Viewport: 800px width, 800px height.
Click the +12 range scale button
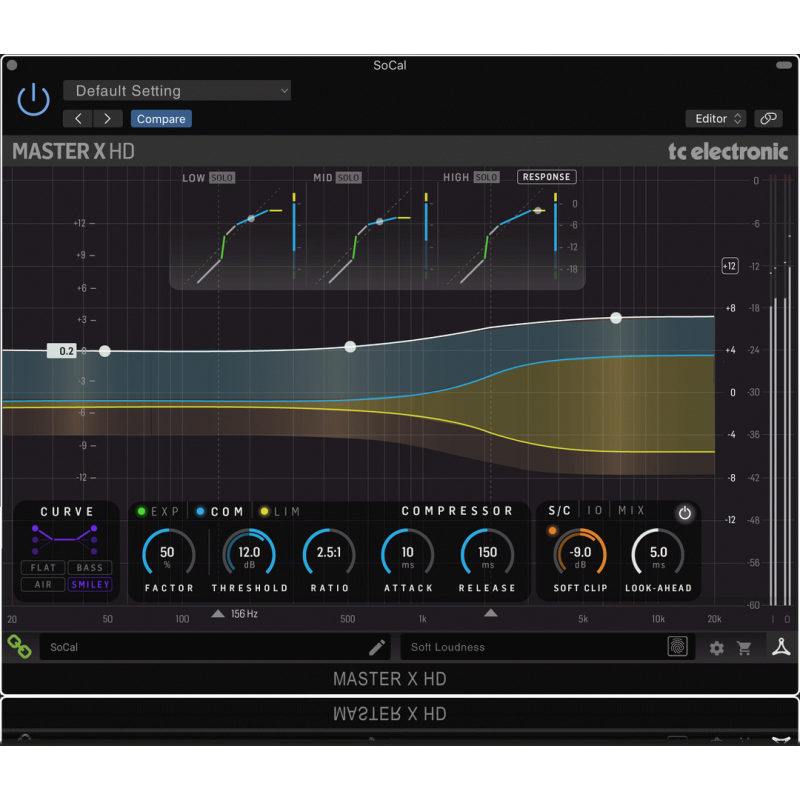[x=730, y=266]
